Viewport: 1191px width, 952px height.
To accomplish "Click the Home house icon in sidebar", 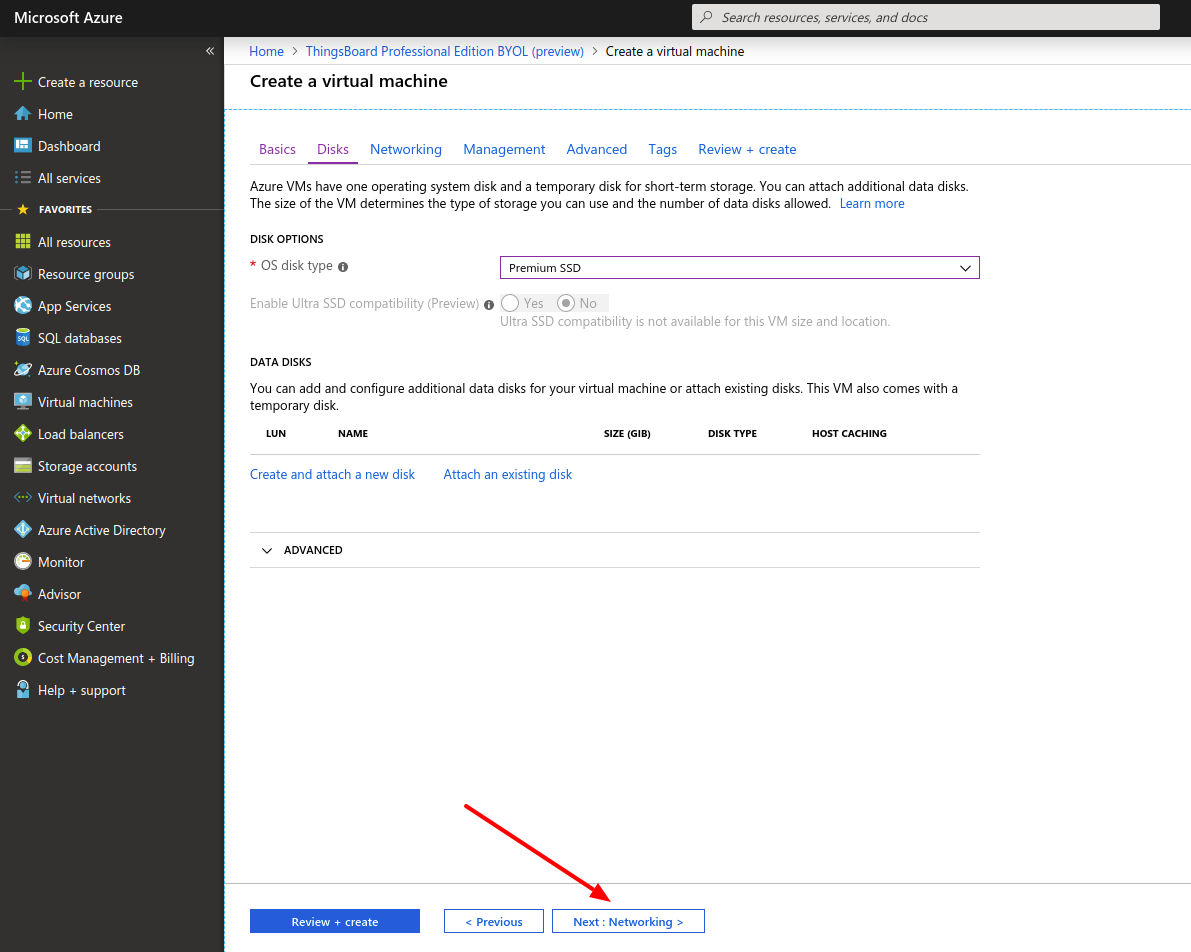I will (x=23, y=114).
